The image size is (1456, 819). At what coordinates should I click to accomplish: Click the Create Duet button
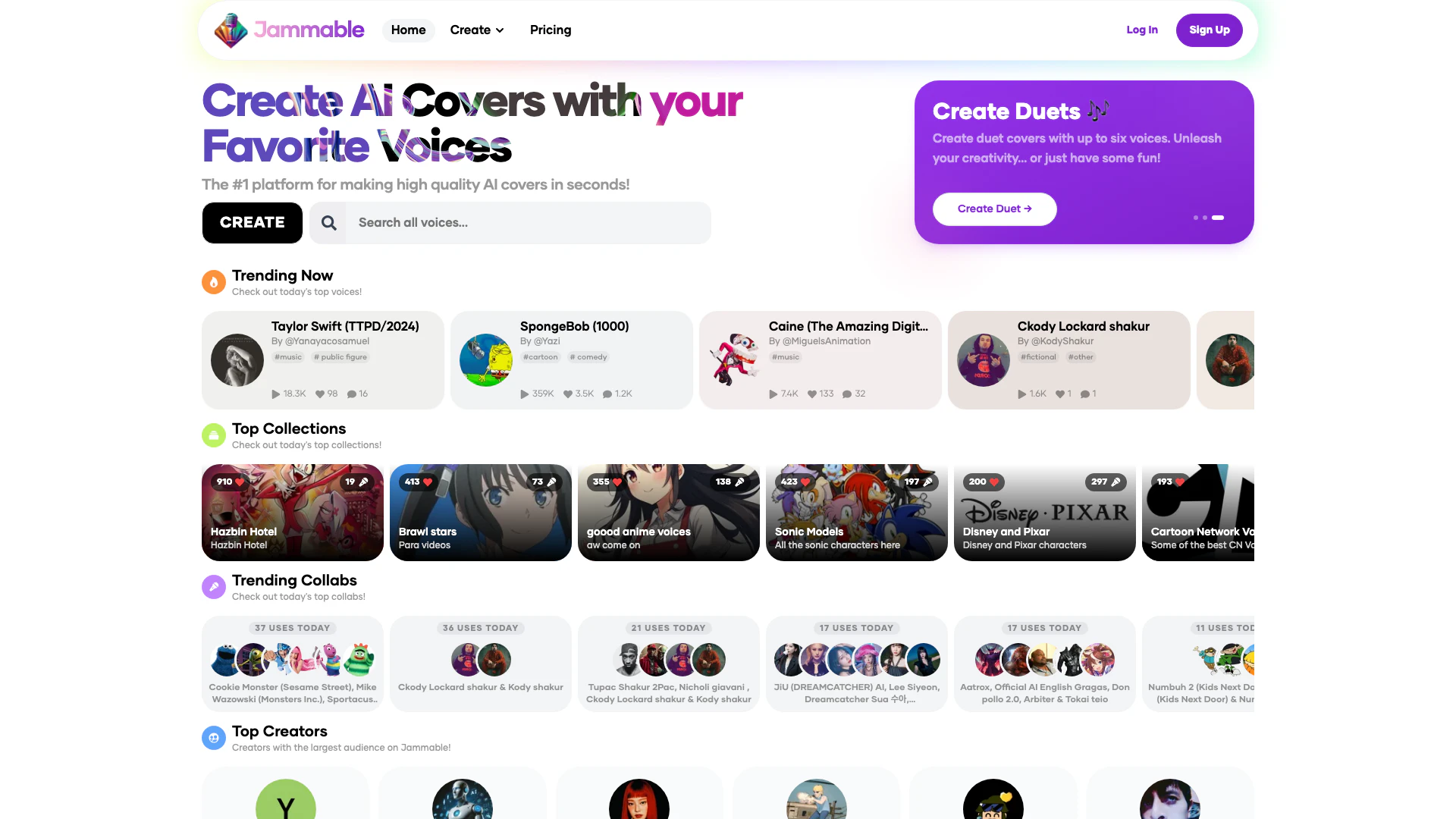(x=995, y=209)
